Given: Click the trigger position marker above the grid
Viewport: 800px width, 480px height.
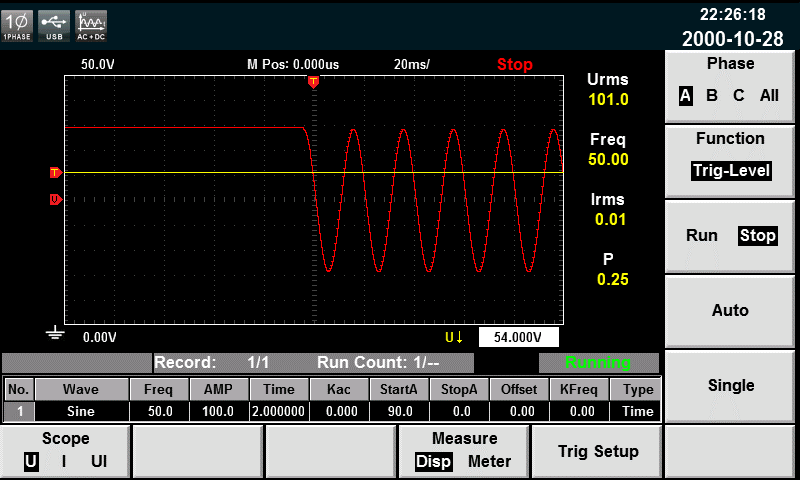Looking at the screenshot, I should (313, 81).
